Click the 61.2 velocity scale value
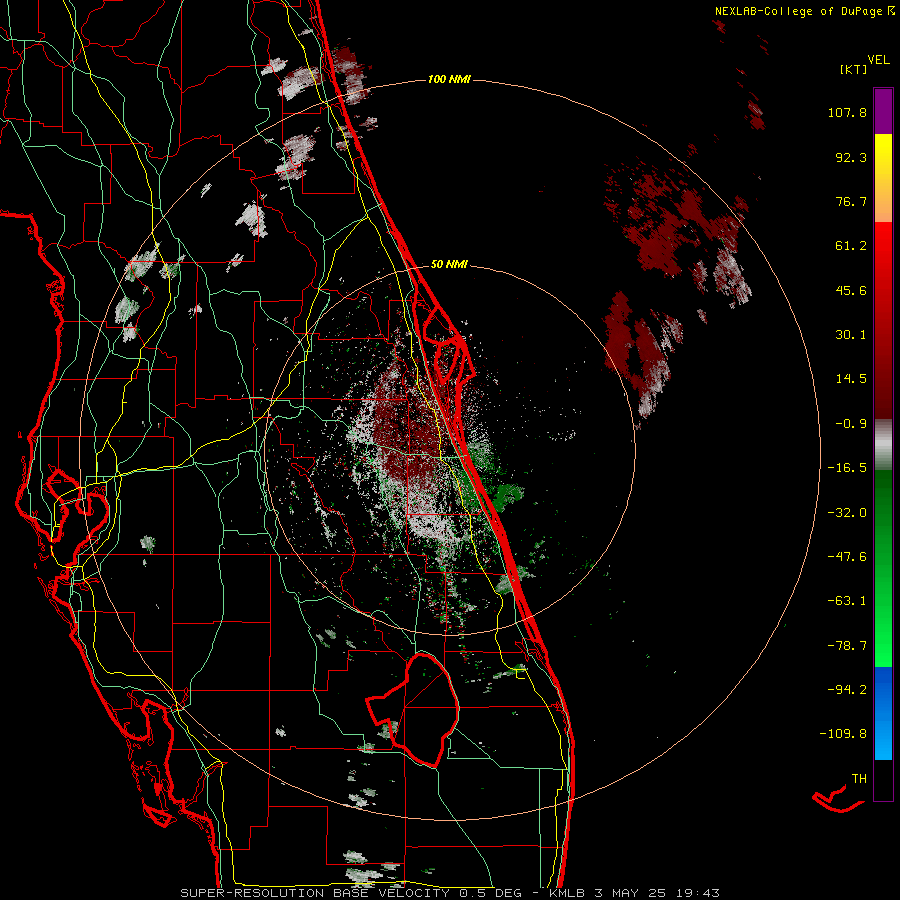The height and width of the screenshot is (900, 900). pyautogui.click(x=851, y=246)
